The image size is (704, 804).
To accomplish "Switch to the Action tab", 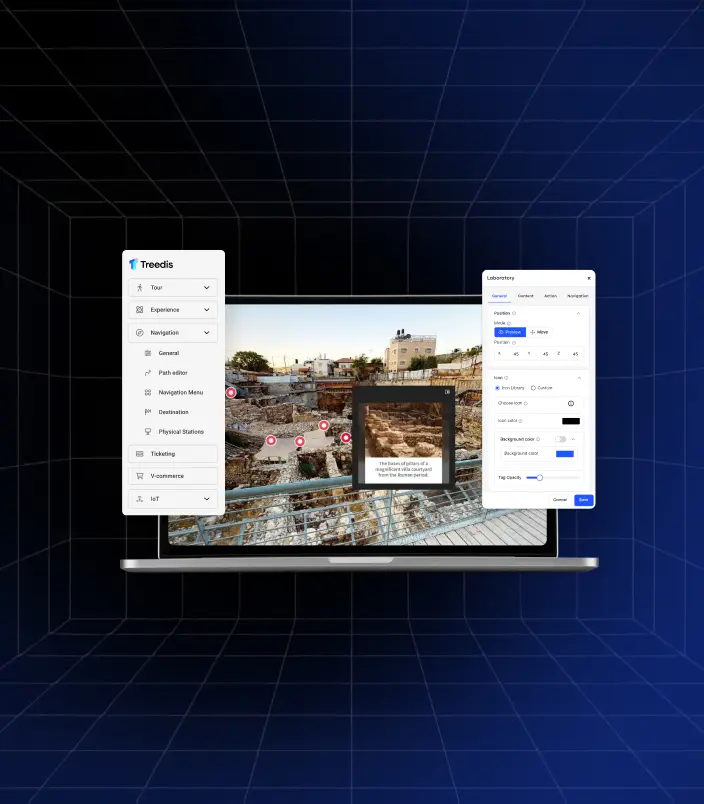I will tap(551, 296).
